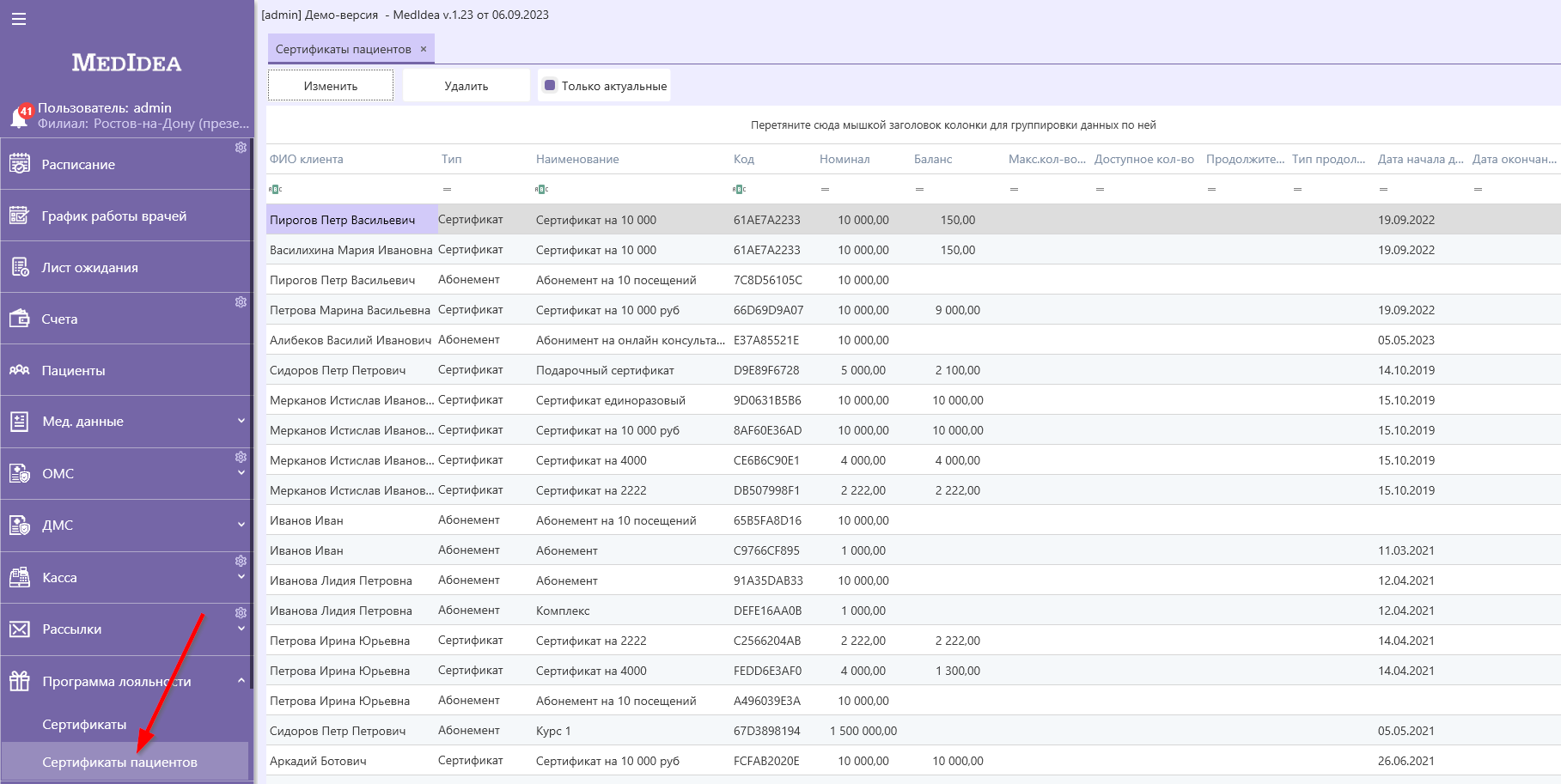Select row Василихина Мария Ивановна

pos(913,250)
